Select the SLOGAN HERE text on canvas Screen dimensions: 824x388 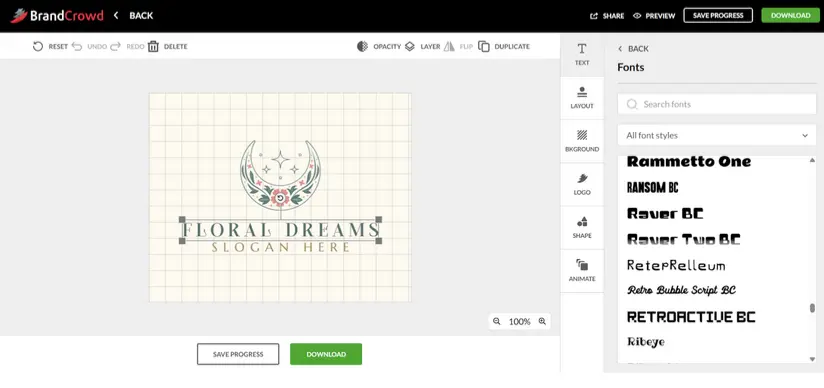[280, 247]
